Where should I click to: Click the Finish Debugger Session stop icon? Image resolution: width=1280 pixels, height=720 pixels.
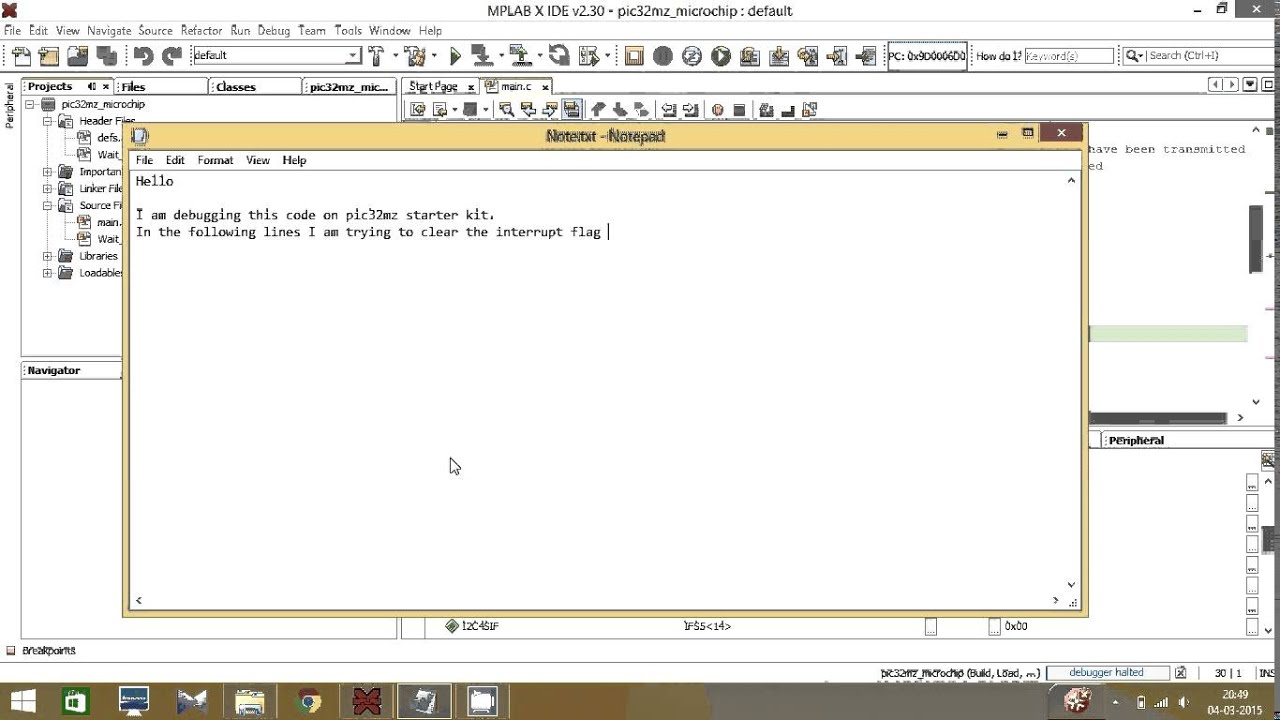pos(634,56)
